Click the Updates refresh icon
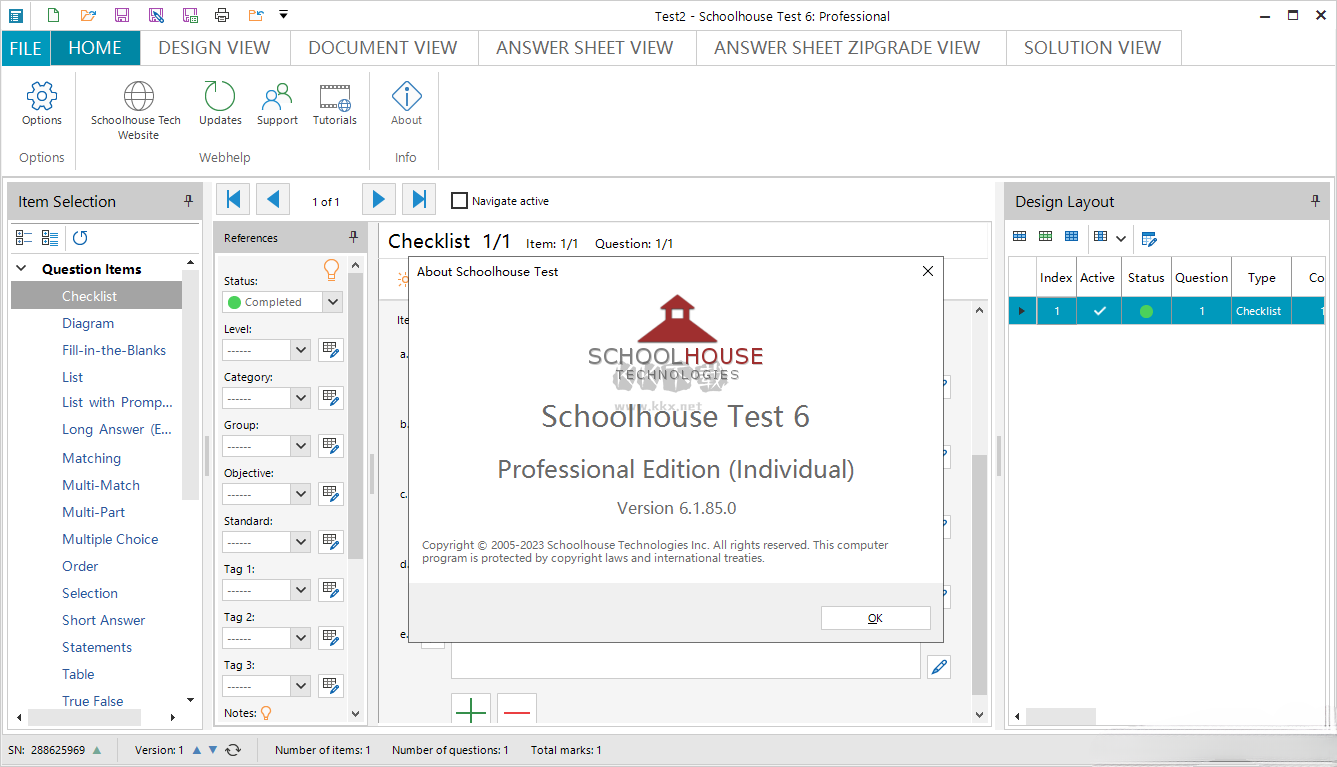This screenshot has width=1337, height=767. 220,97
